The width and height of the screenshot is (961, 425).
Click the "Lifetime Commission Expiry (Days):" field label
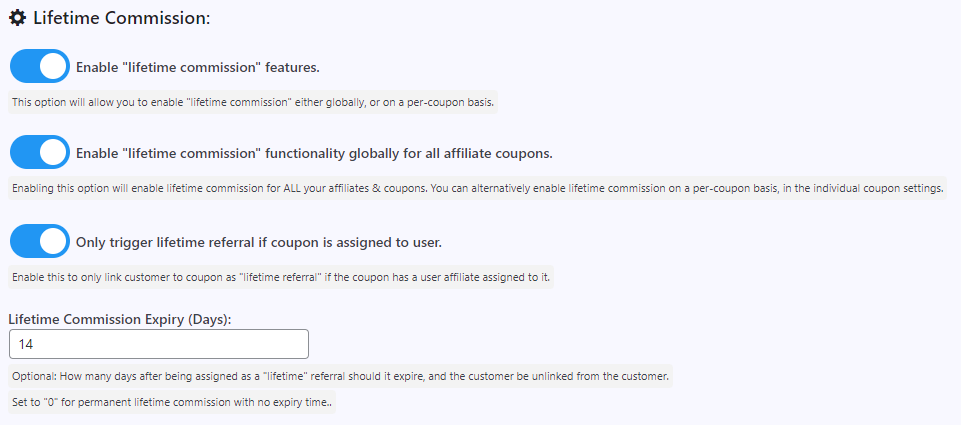pyautogui.click(x=120, y=319)
